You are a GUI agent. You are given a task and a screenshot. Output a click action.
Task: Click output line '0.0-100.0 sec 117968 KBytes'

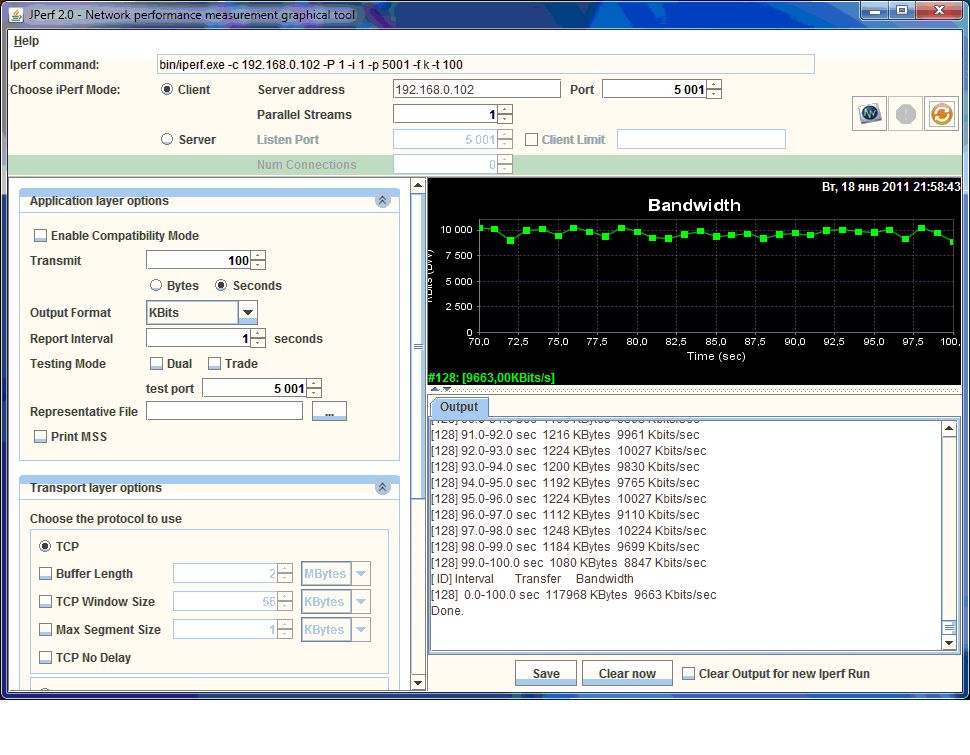click(574, 595)
